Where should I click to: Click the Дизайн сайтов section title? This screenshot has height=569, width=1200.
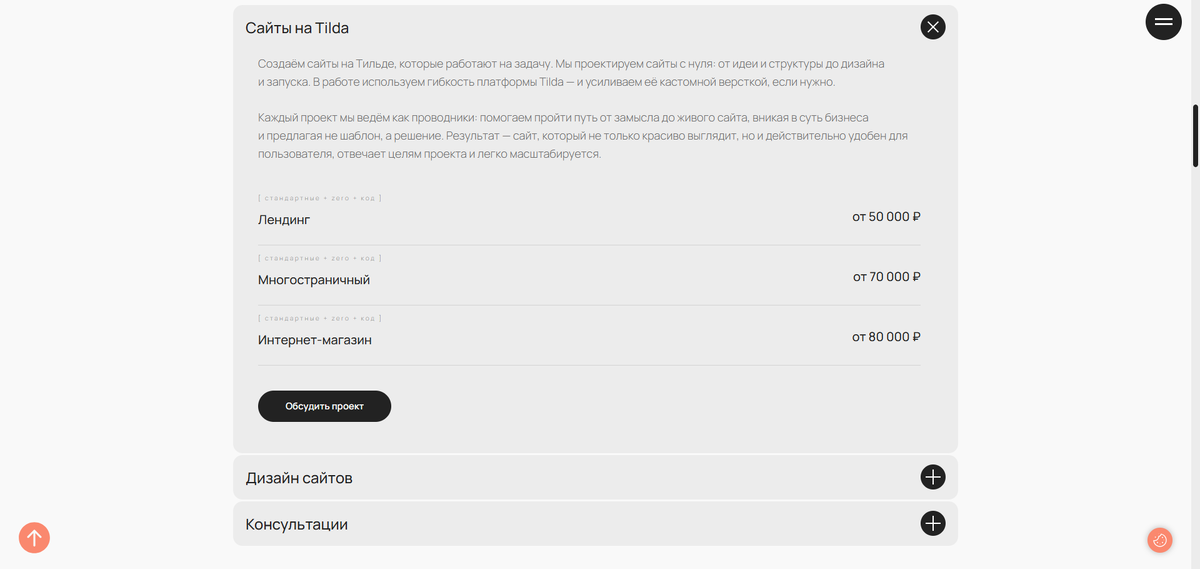point(299,478)
